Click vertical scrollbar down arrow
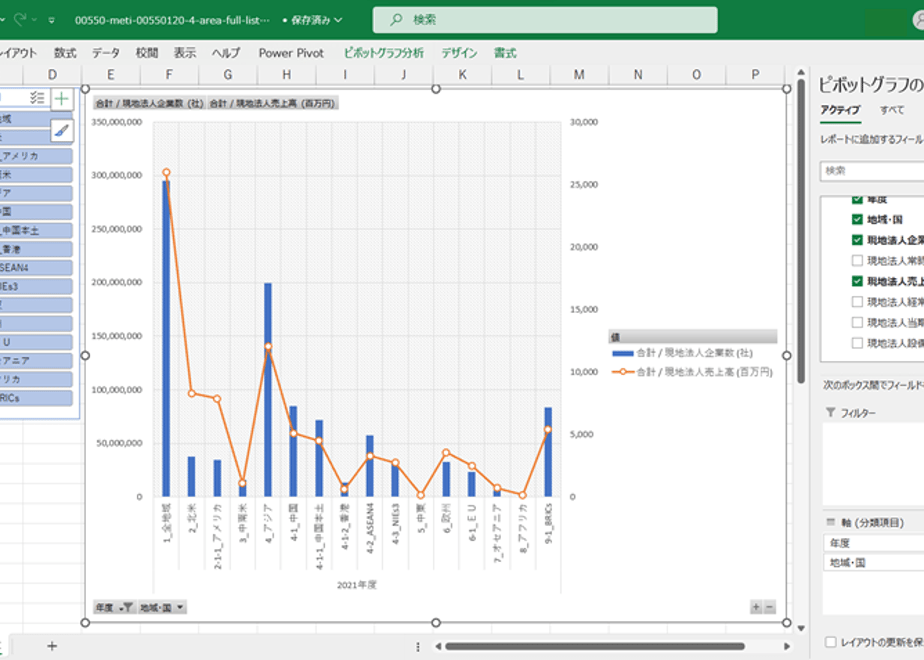The width and height of the screenshot is (924, 660). click(801, 628)
